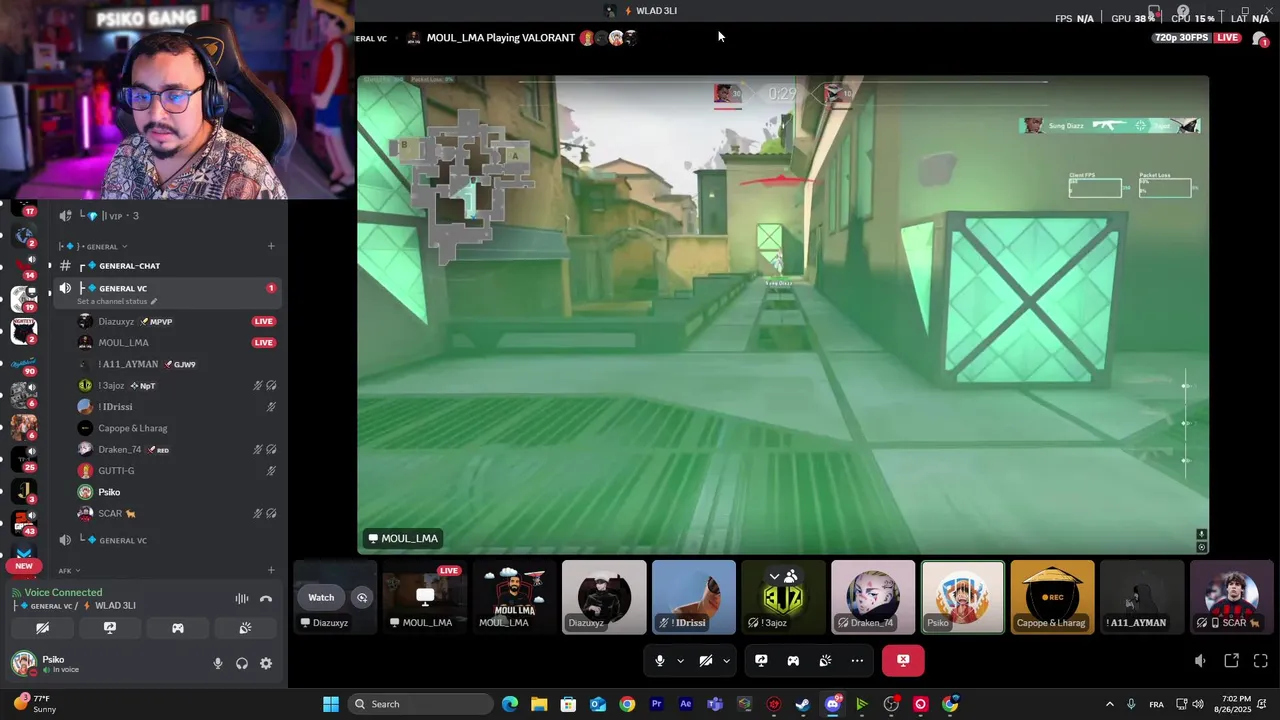Click LIVE badge next to MOUL_LMA
The height and width of the screenshot is (720, 1280).
[x=264, y=343]
